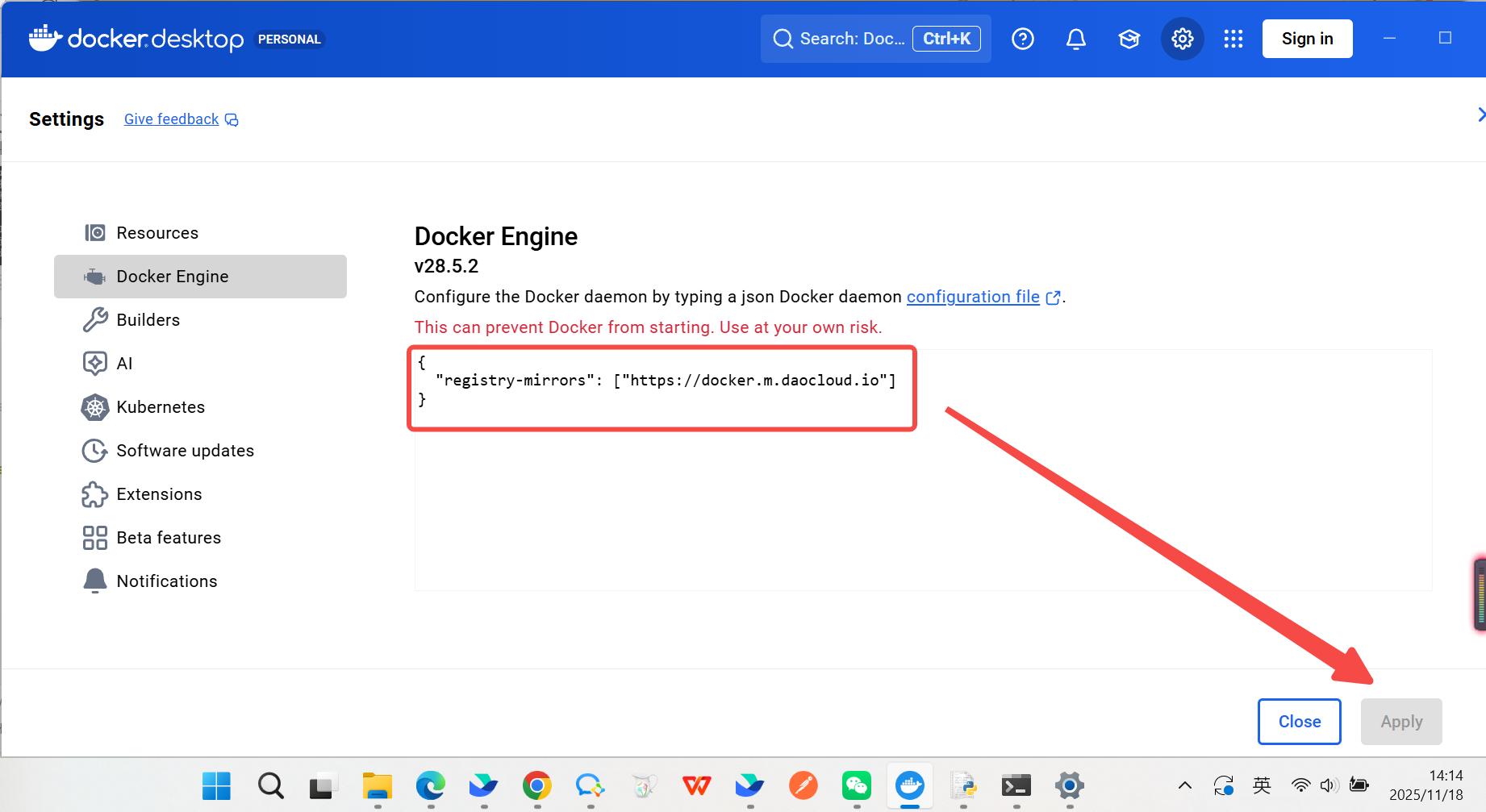Click the Search Docker field

pos(876,39)
